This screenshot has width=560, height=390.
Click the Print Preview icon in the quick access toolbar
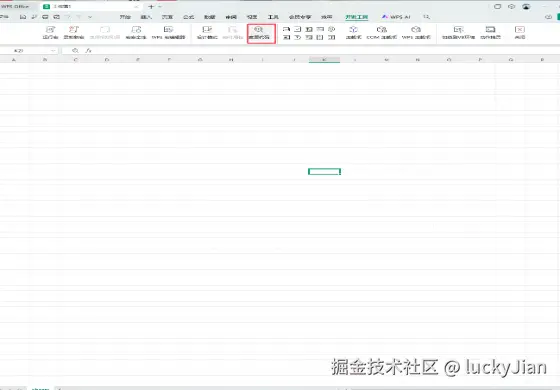[x=56, y=17]
